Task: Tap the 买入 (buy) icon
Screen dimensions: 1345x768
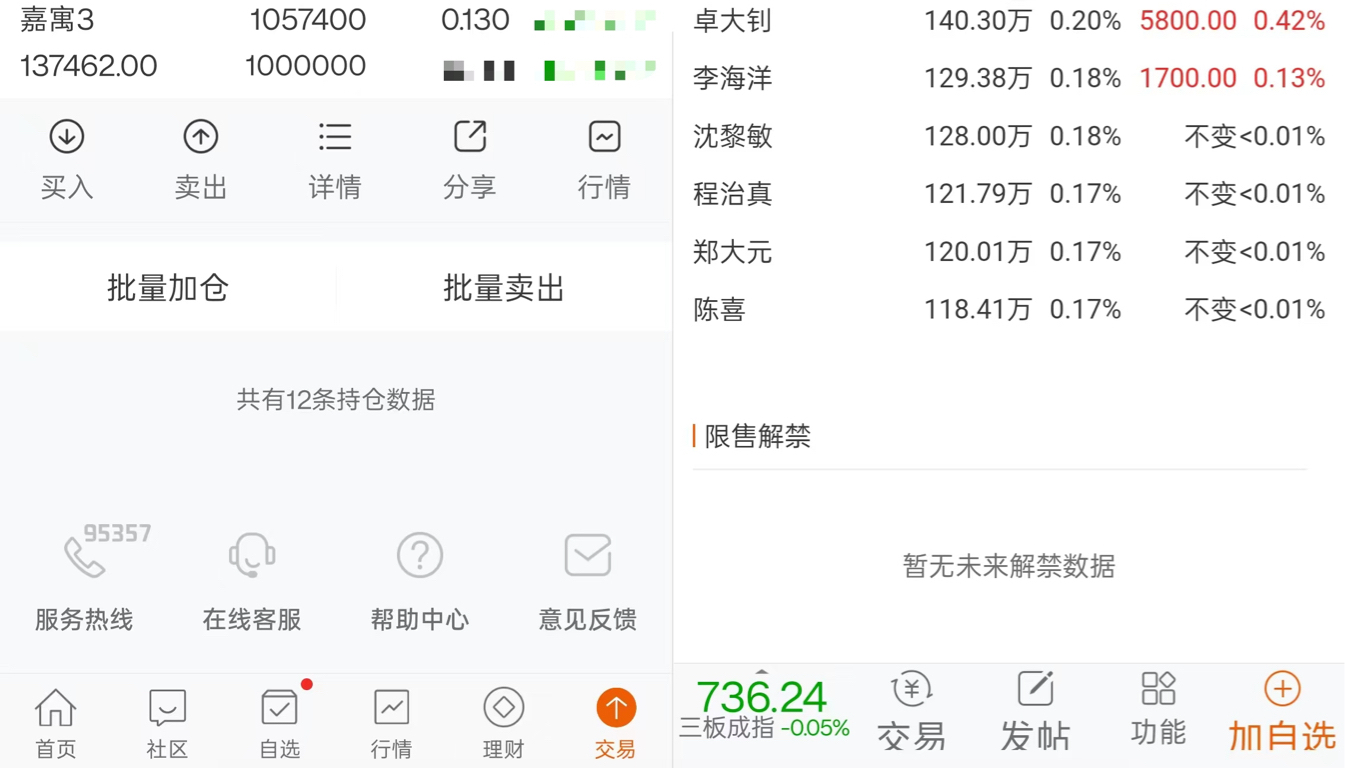Action: tap(67, 137)
